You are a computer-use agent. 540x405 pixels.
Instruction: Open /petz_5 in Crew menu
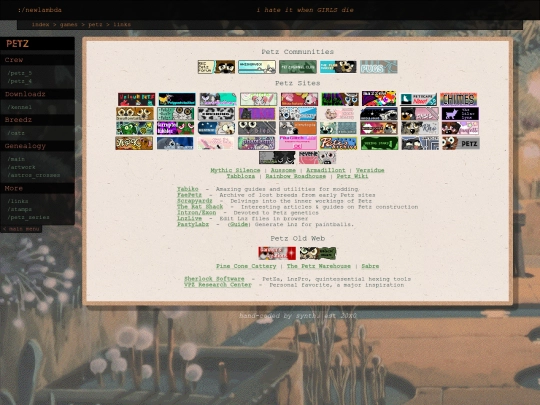click(20, 73)
